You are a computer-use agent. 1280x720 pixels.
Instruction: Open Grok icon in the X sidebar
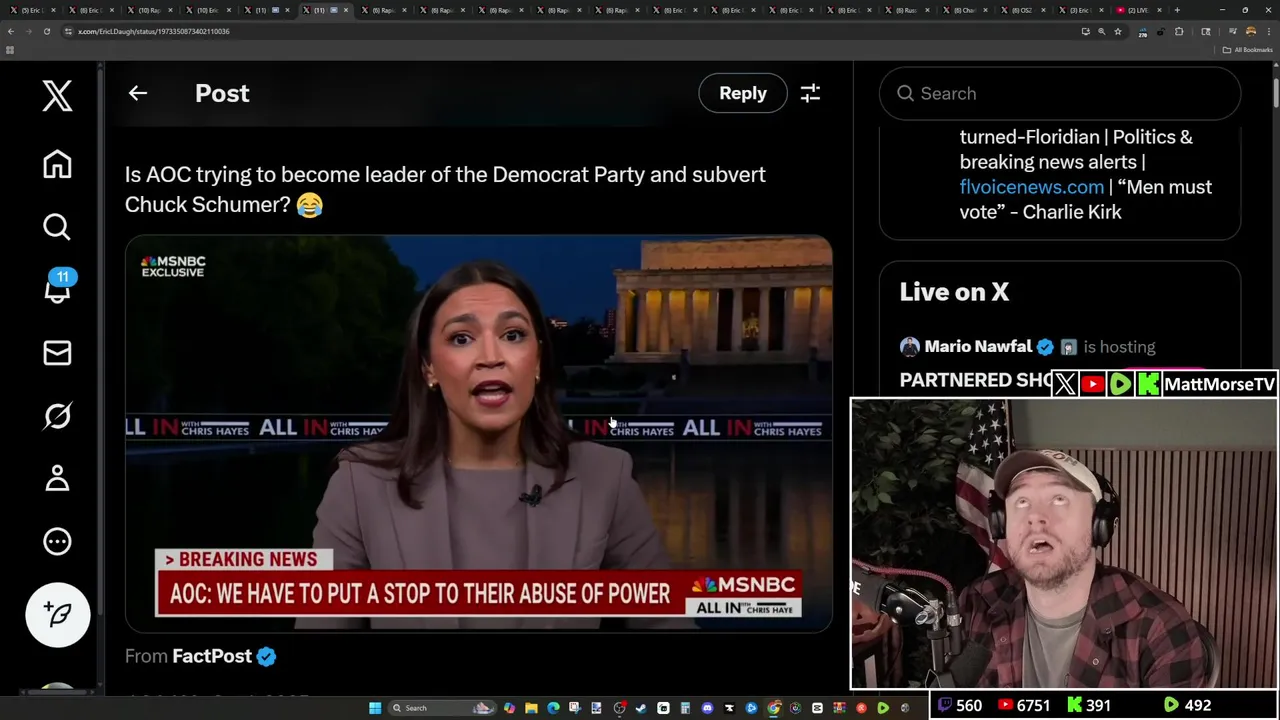pos(57,416)
